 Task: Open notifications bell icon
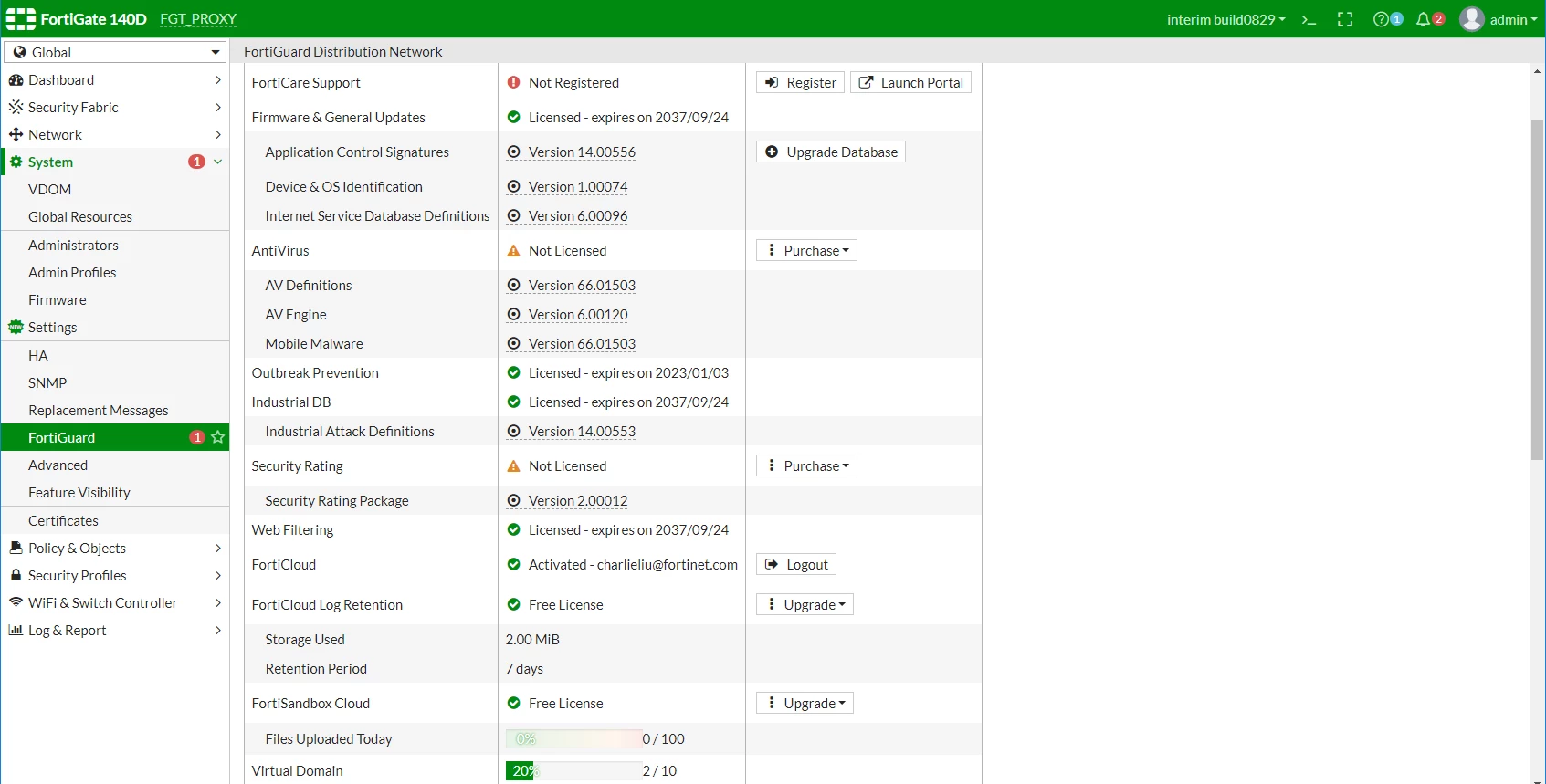1423,19
